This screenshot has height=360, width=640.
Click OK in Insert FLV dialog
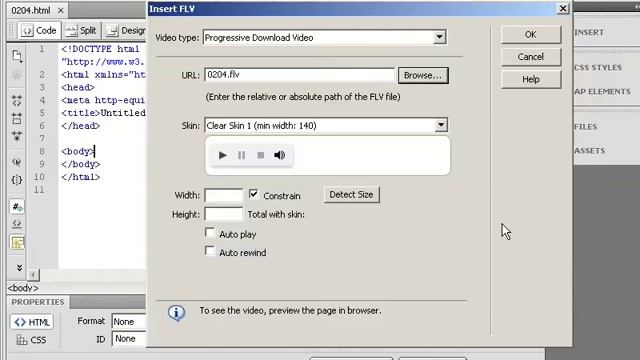[x=531, y=35]
